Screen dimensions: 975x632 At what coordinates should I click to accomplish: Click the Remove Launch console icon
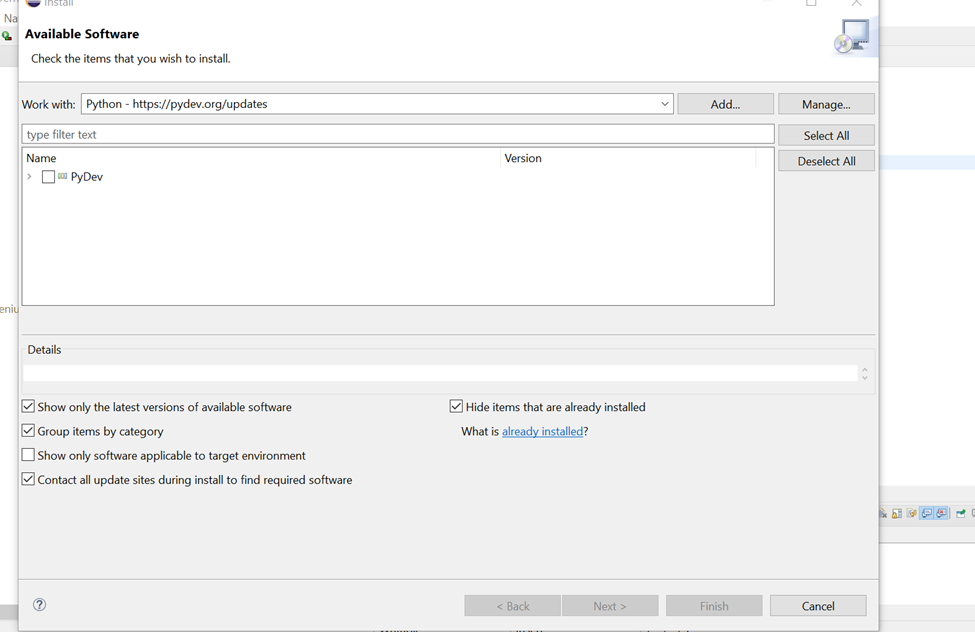[x=883, y=513]
